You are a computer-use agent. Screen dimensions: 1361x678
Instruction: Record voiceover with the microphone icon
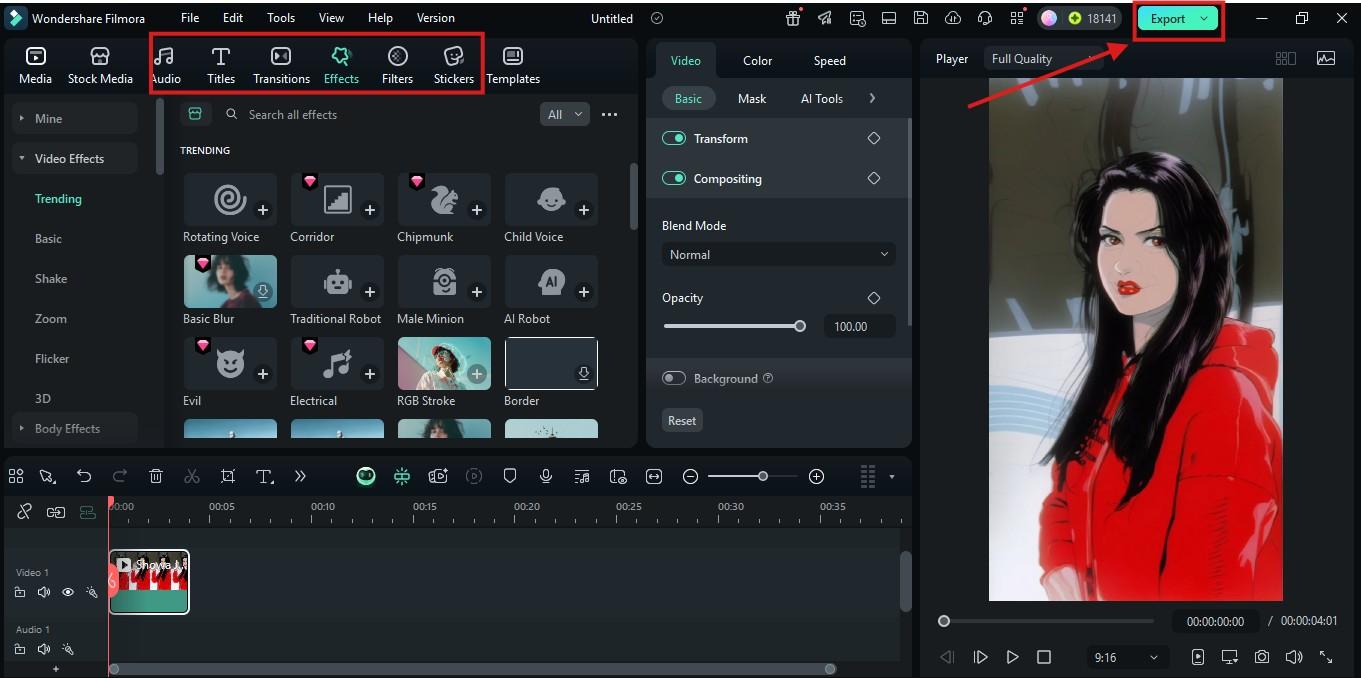pos(546,476)
